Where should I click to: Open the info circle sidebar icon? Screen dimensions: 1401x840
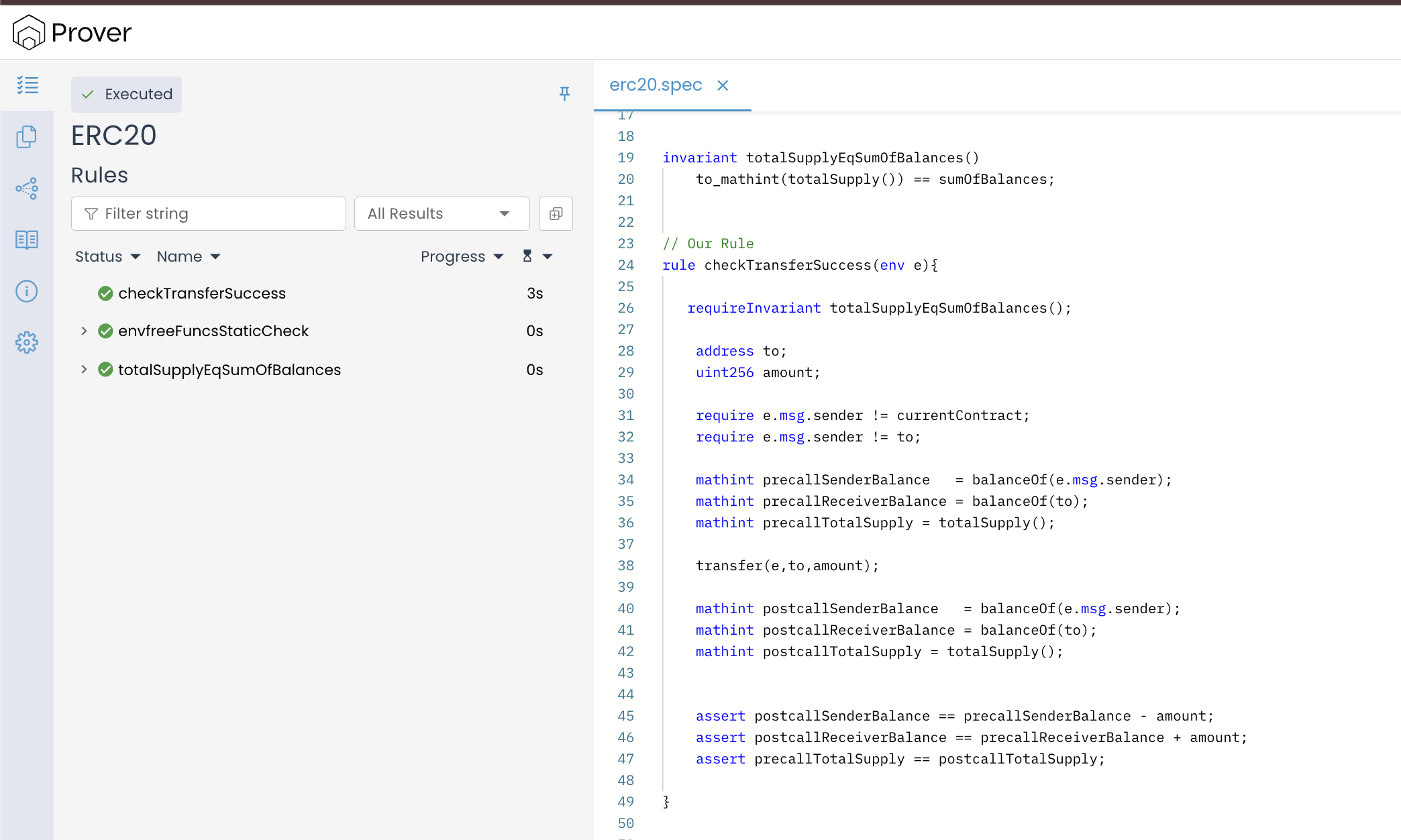[x=27, y=291]
